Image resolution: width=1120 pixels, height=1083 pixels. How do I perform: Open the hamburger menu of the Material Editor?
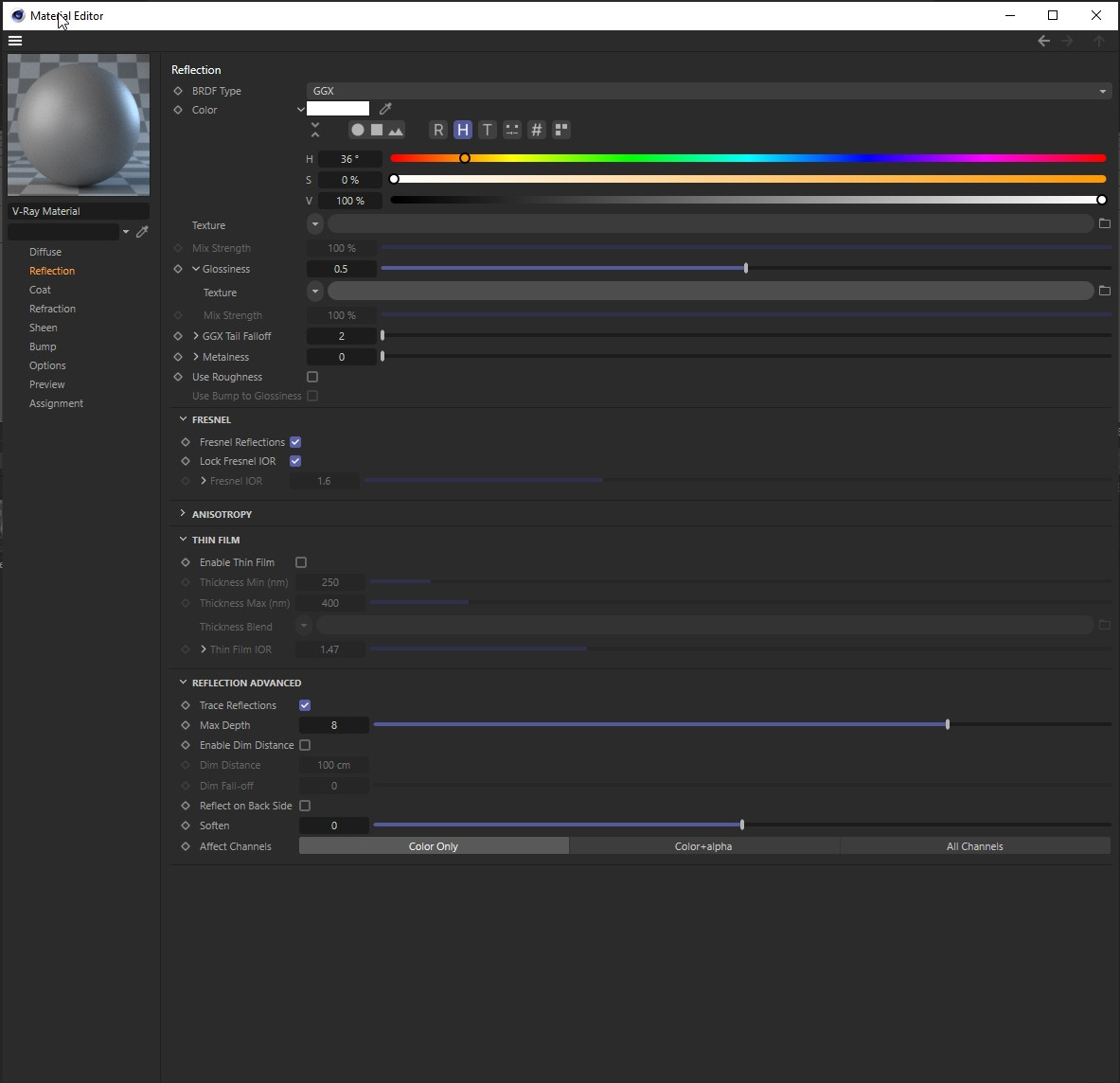(15, 41)
